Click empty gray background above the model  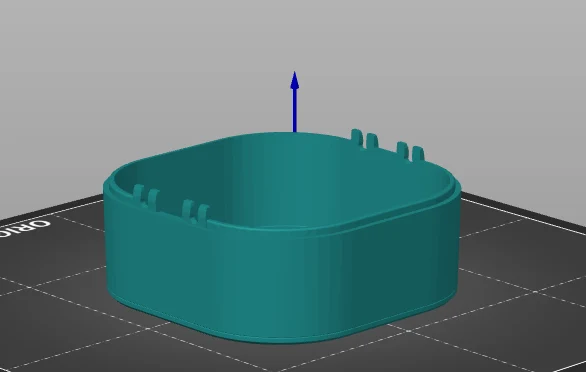149,75
